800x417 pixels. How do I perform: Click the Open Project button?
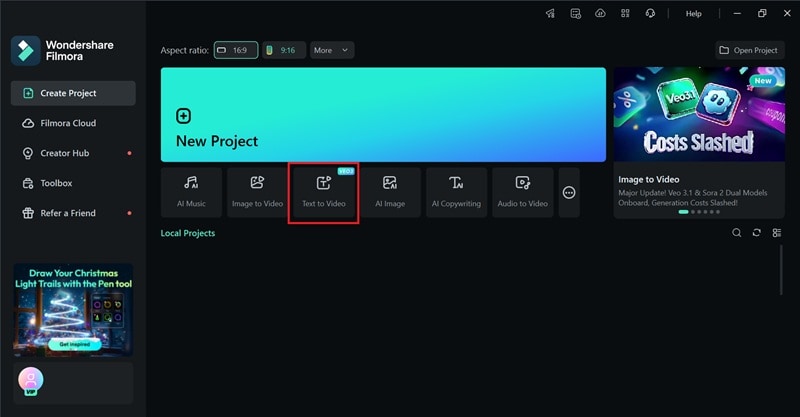pyautogui.click(x=749, y=50)
